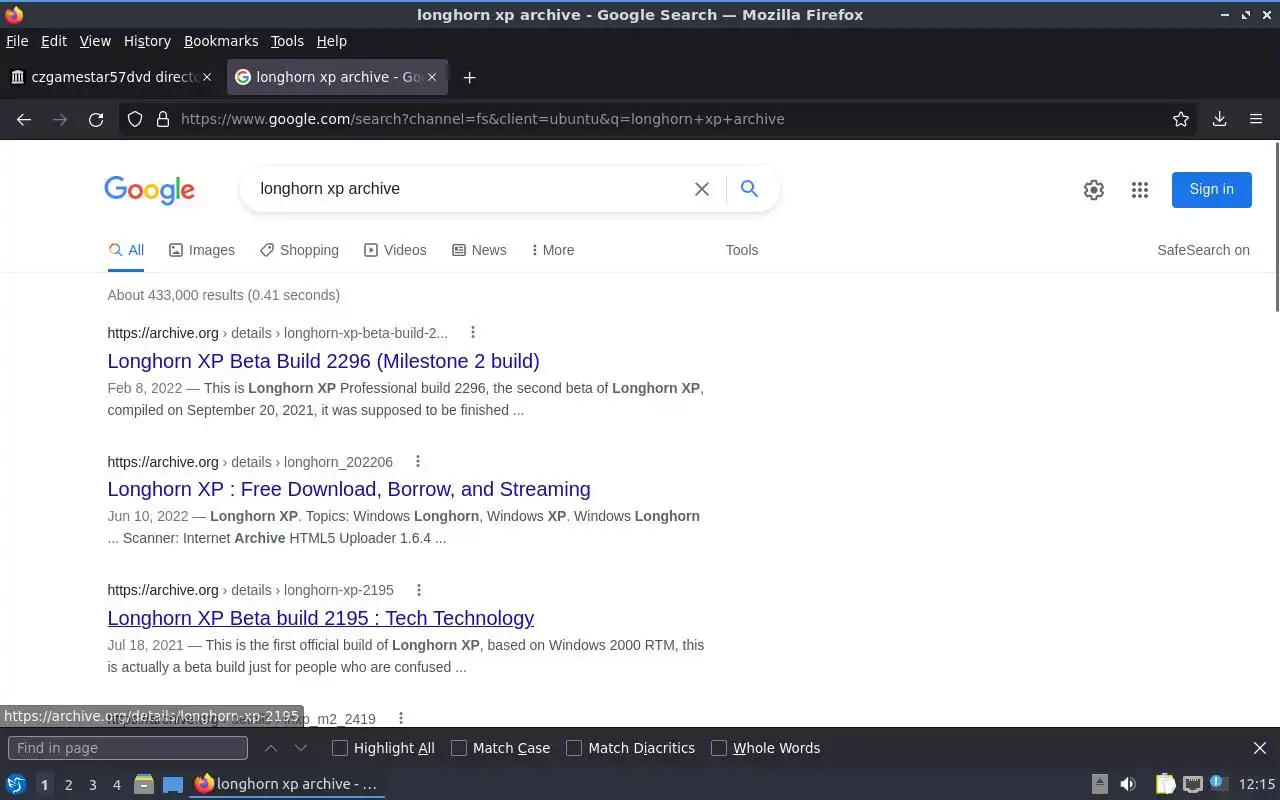Screen dimensions: 1280x800
Task: Enable the Whole Words checkbox
Action: click(x=719, y=748)
